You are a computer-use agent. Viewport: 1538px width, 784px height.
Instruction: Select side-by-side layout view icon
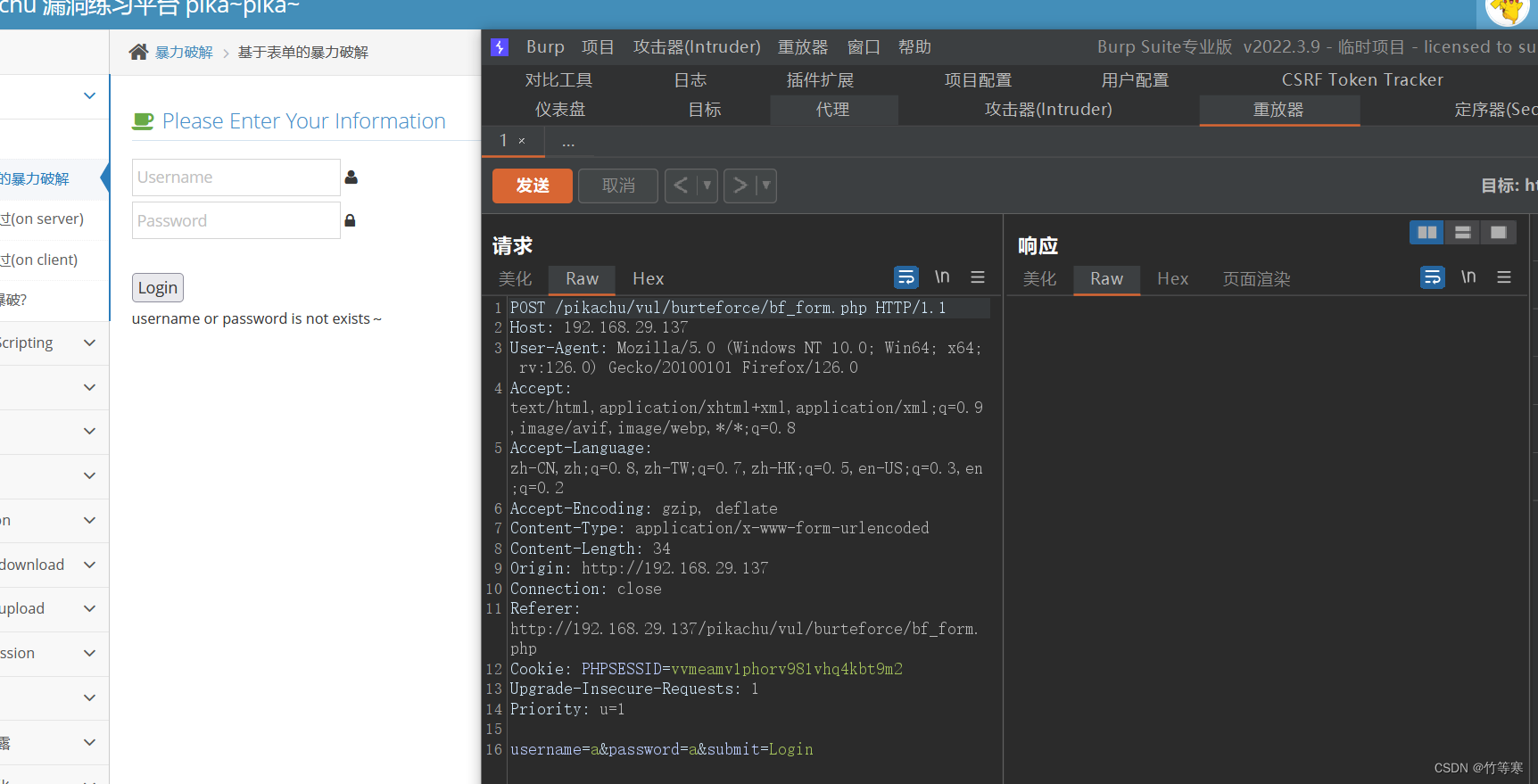[x=1427, y=233]
